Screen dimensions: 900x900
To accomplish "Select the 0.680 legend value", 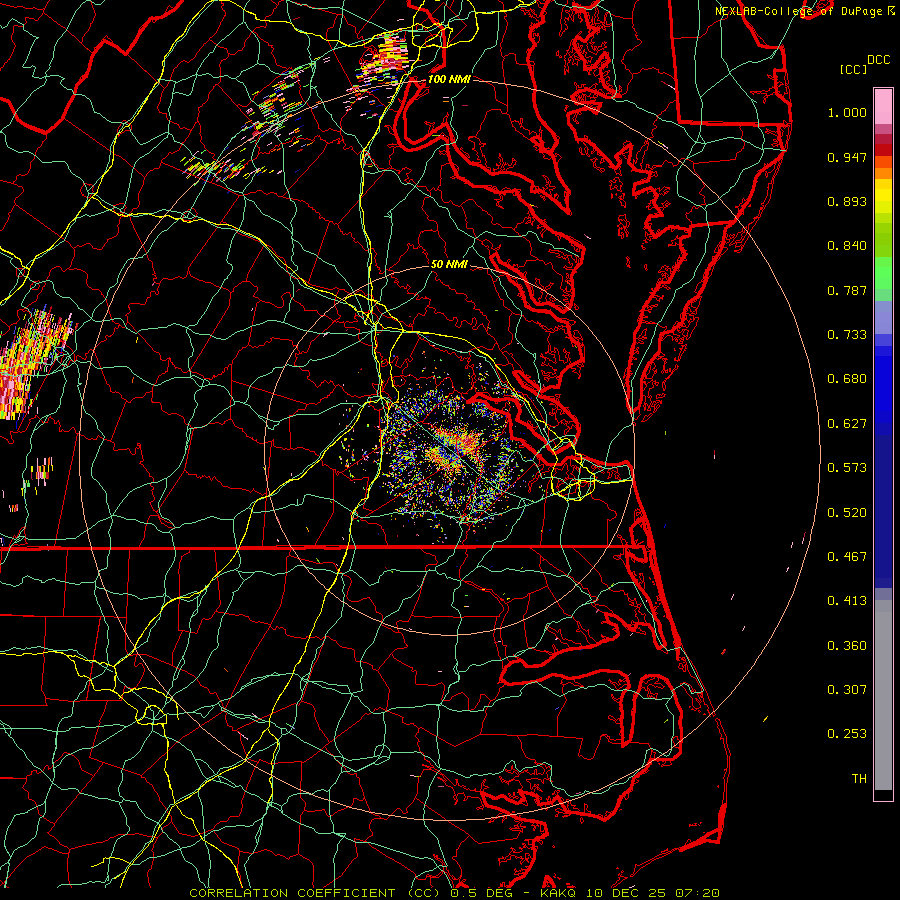I will [847, 379].
